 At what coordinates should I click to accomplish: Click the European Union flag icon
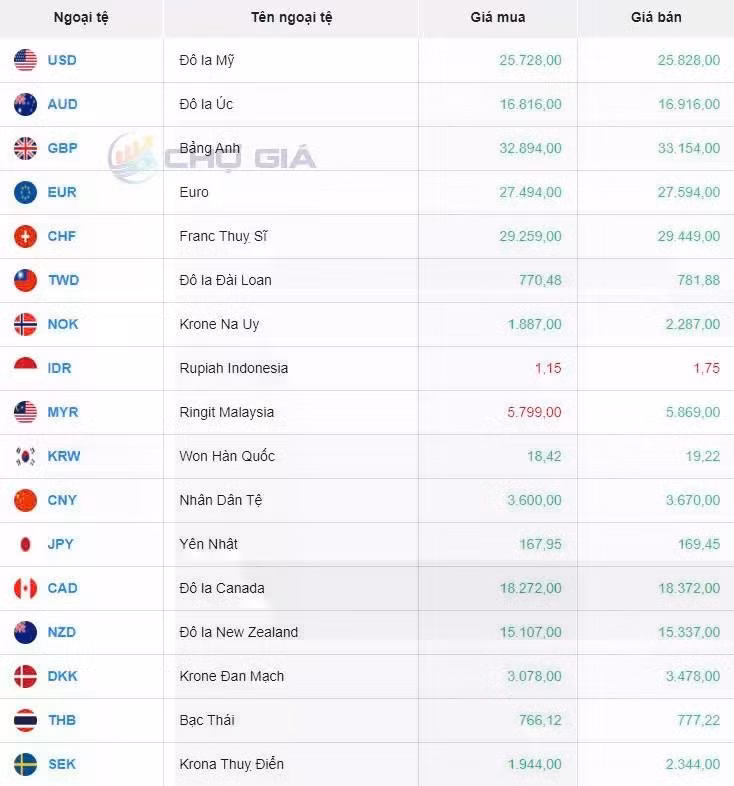click(26, 192)
